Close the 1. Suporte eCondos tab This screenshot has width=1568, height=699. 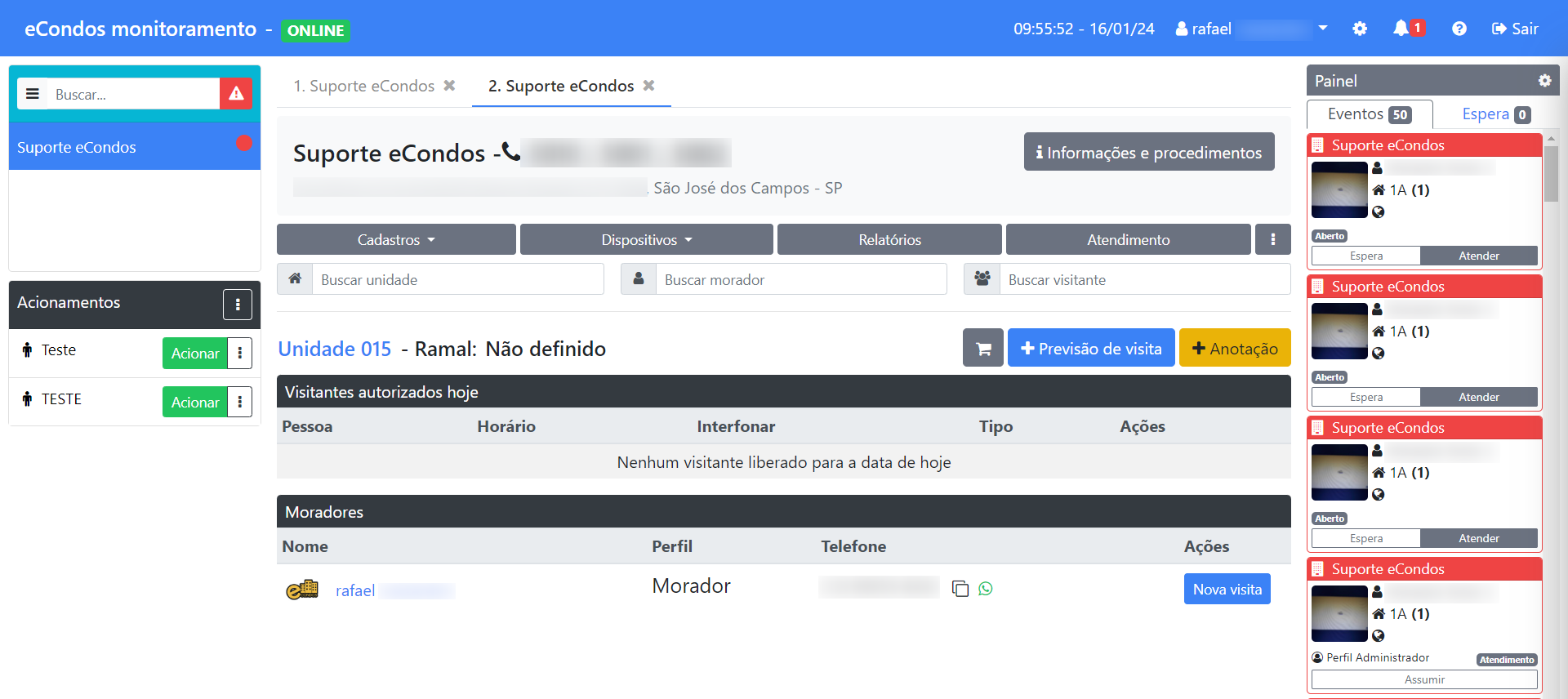(449, 86)
